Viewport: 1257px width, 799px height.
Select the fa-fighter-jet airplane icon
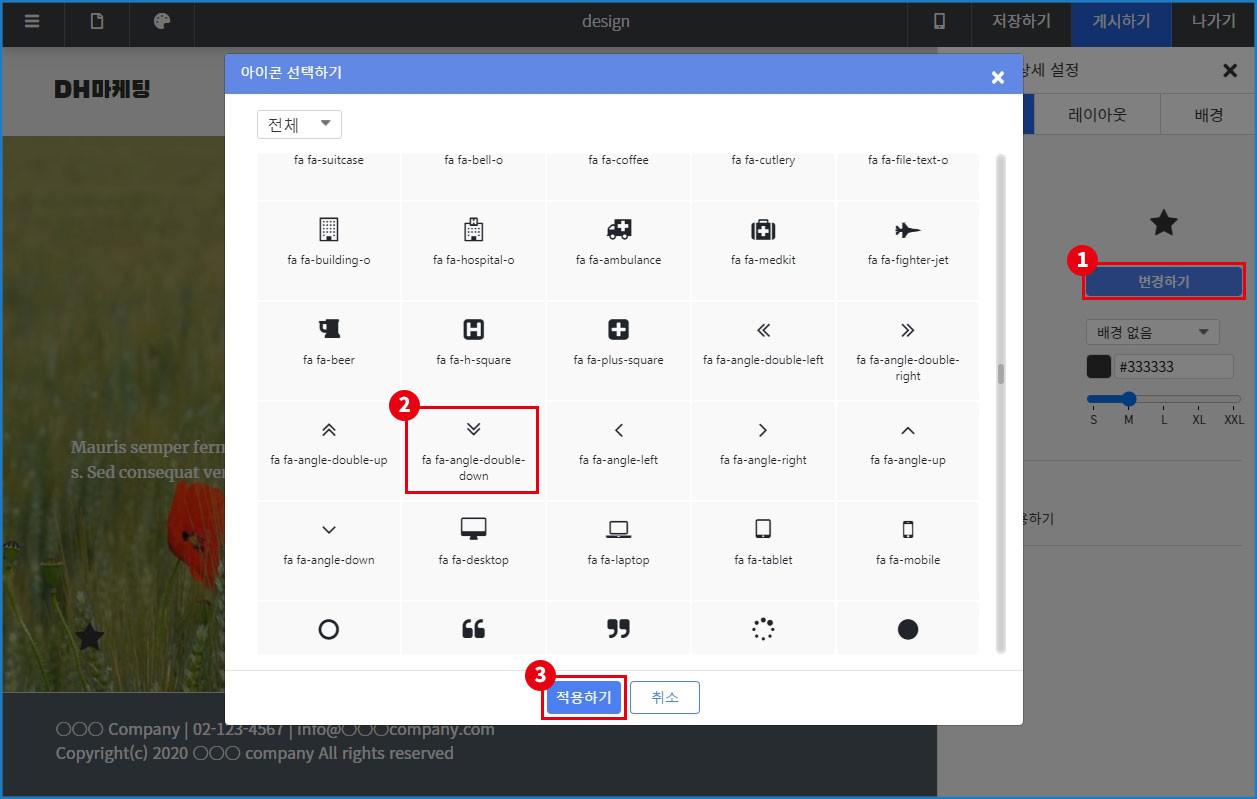point(907,241)
